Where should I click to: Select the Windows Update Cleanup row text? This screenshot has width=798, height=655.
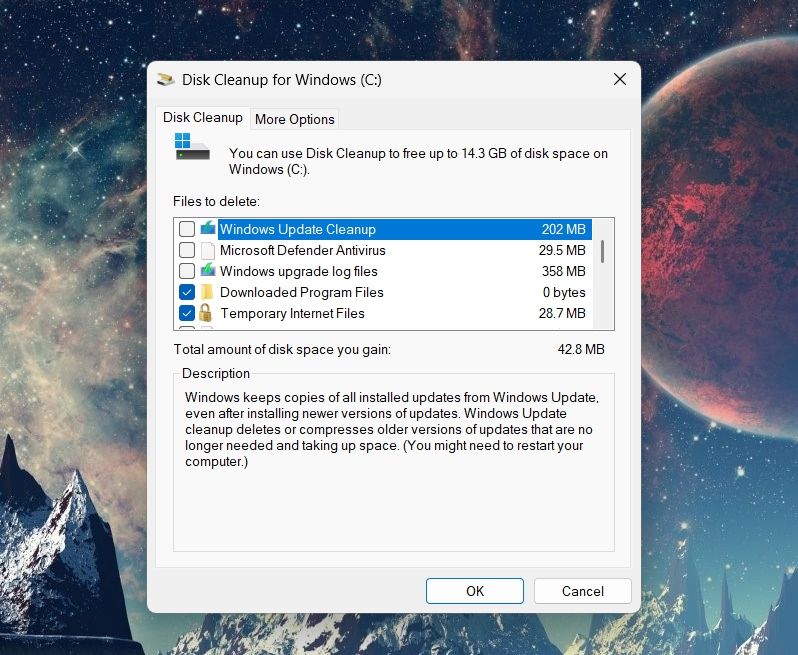coord(298,230)
